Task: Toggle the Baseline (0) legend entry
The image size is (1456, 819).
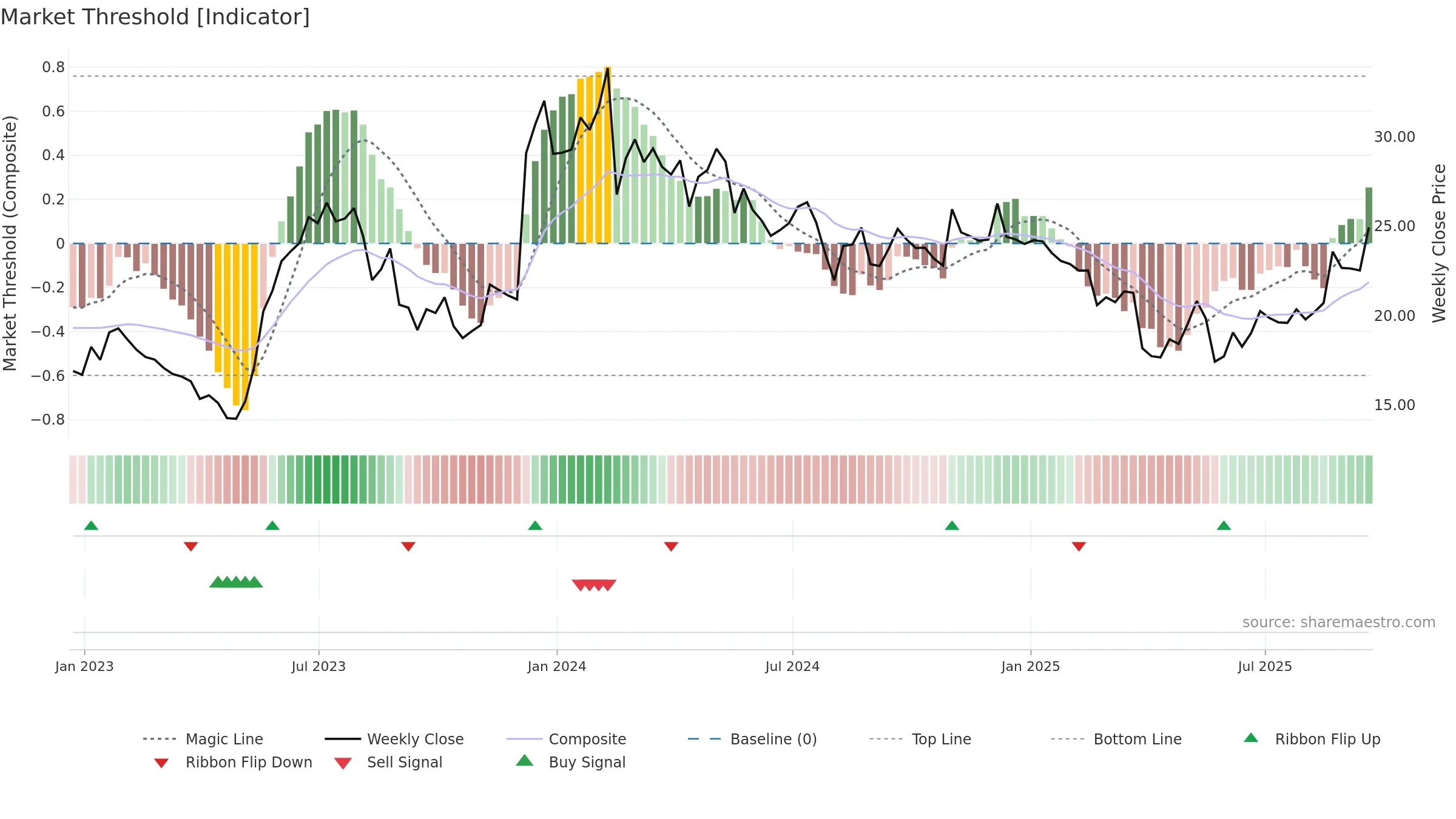Action: point(752,739)
